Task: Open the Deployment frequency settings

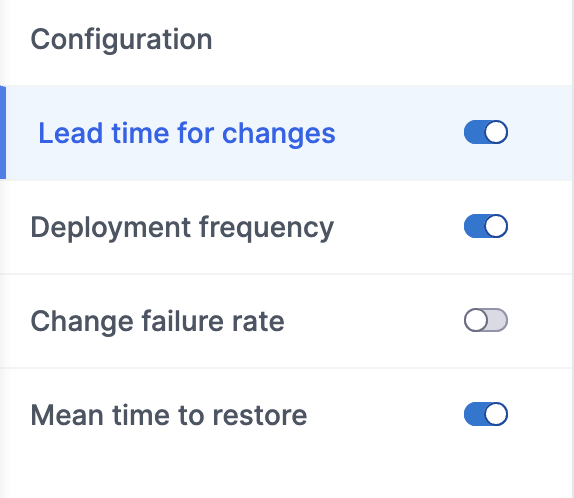Action: coord(182,228)
